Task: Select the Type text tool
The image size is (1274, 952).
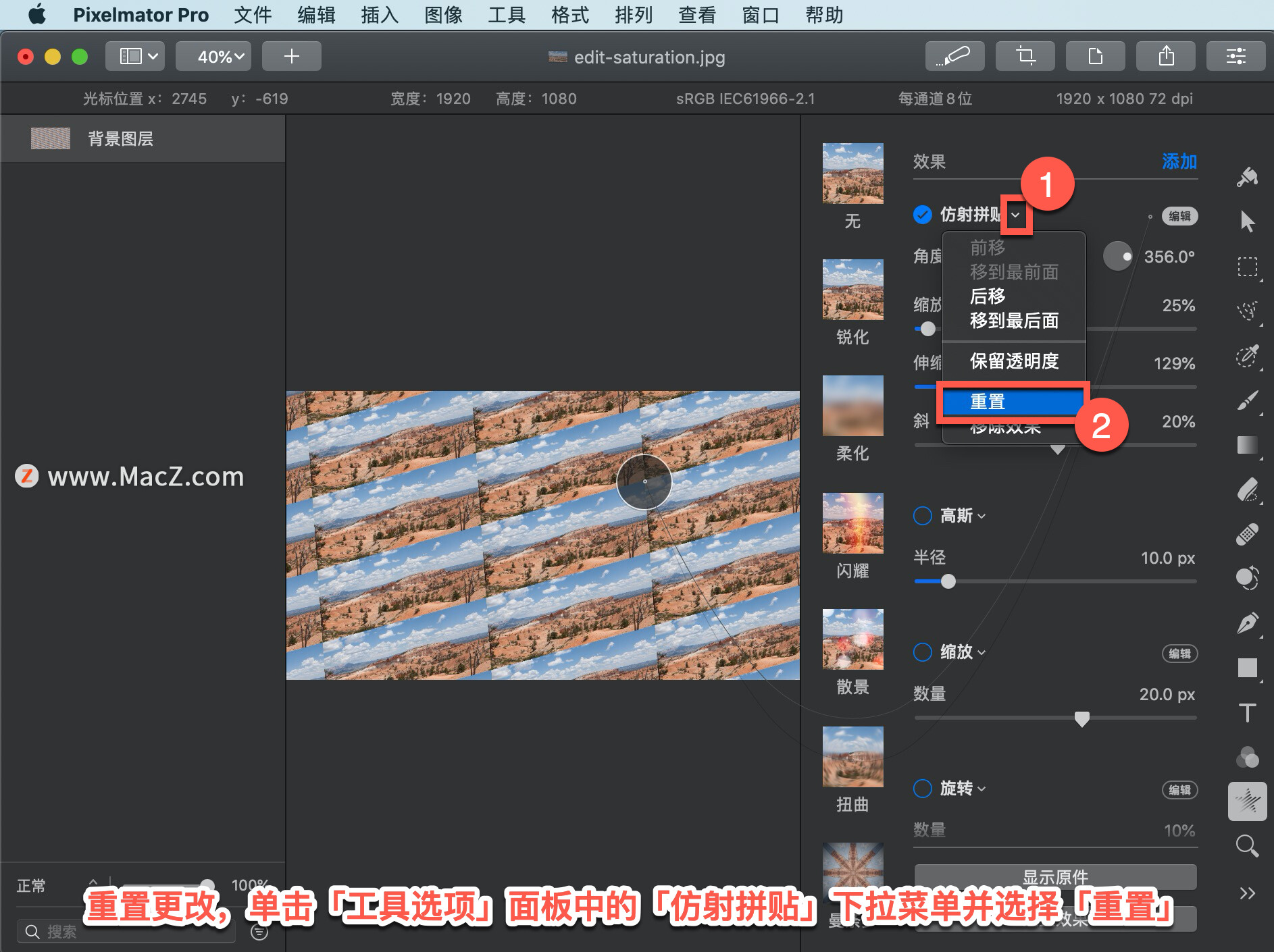Action: 1247,713
